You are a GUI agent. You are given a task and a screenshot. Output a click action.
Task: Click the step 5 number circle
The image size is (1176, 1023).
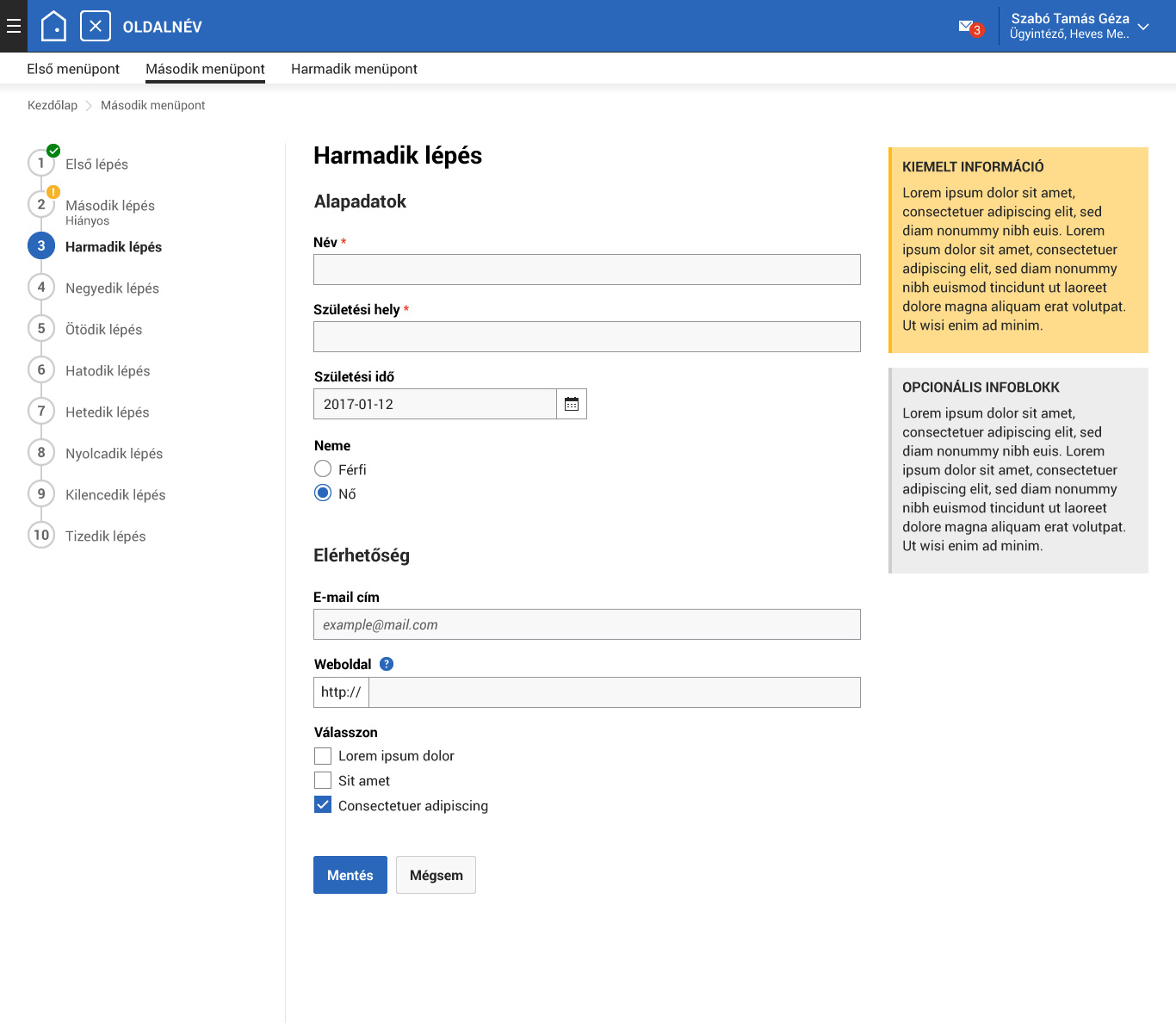pyautogui.click(x=41, y=328)
